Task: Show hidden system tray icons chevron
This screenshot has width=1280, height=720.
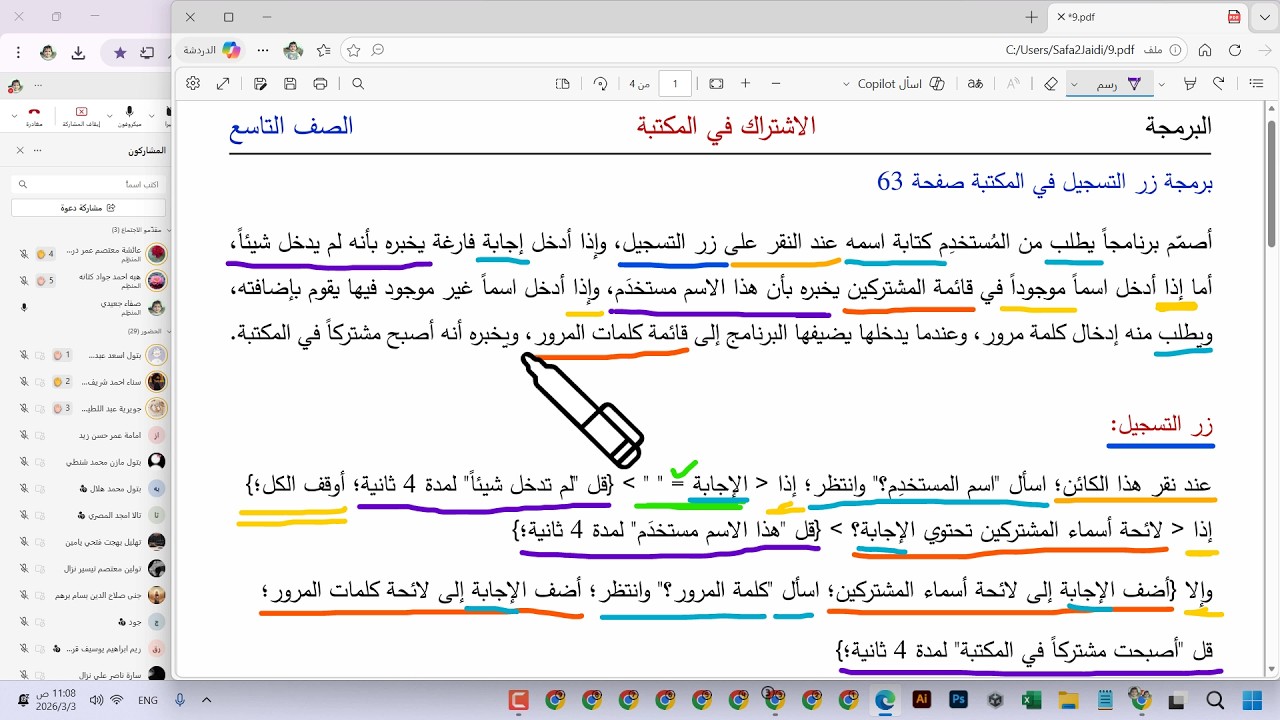Action: [x=207, y=700]
